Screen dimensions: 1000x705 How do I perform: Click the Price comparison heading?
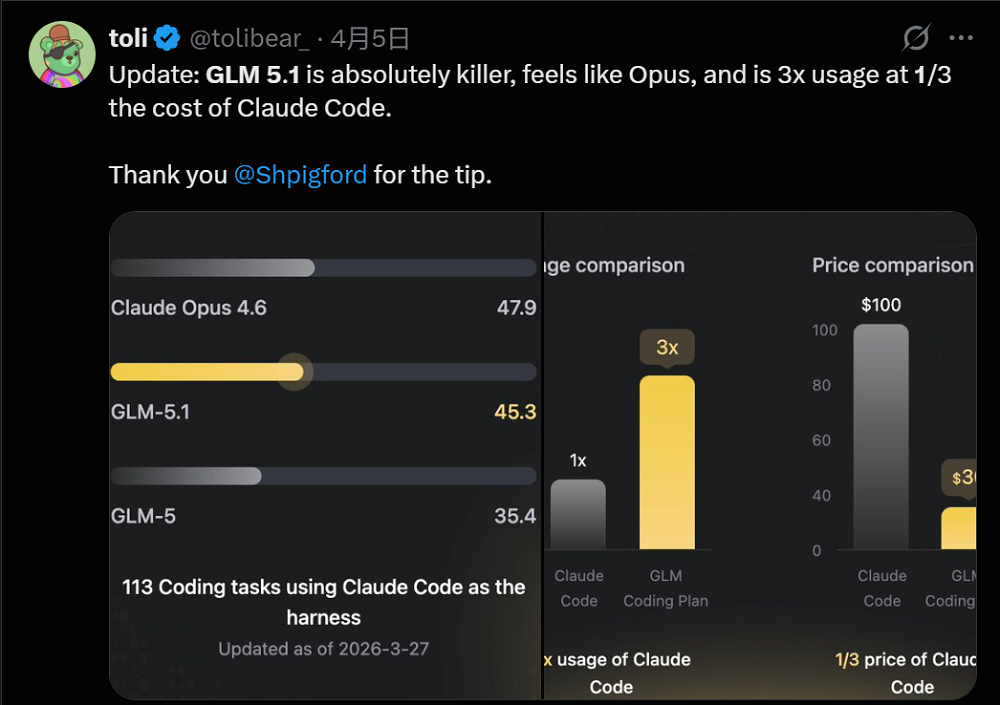(x=891, y=265)
